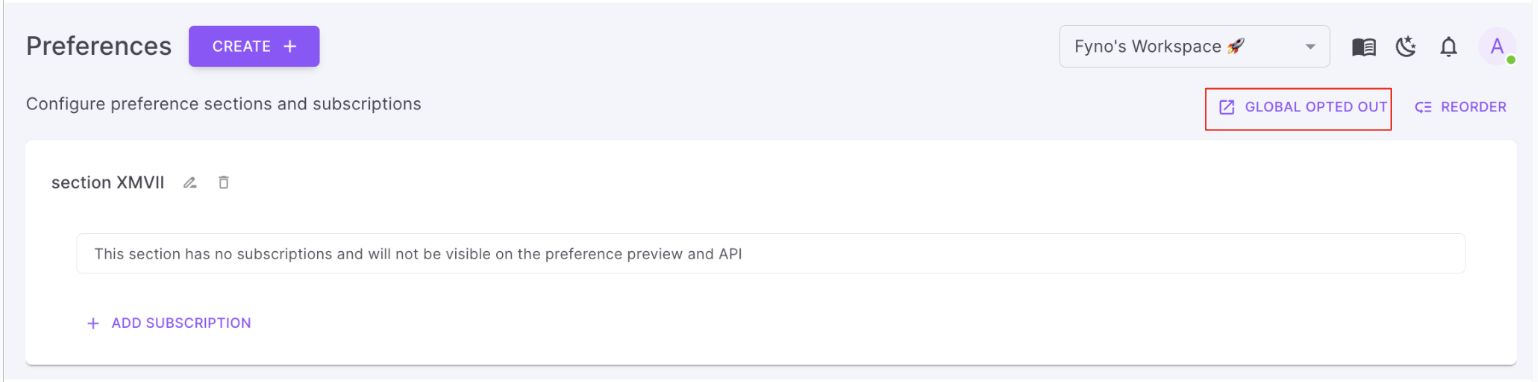Open the documentation book icon
The width and height of the screenshot is (1538, 382).
coord(1364,47)
